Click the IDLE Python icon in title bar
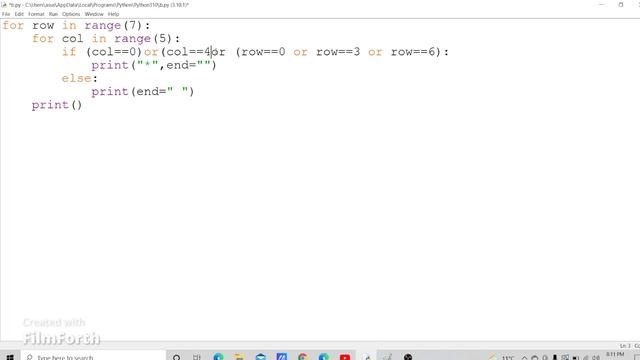Image resolution: width=640 pixels, height=360 pixels. point(4,4)
